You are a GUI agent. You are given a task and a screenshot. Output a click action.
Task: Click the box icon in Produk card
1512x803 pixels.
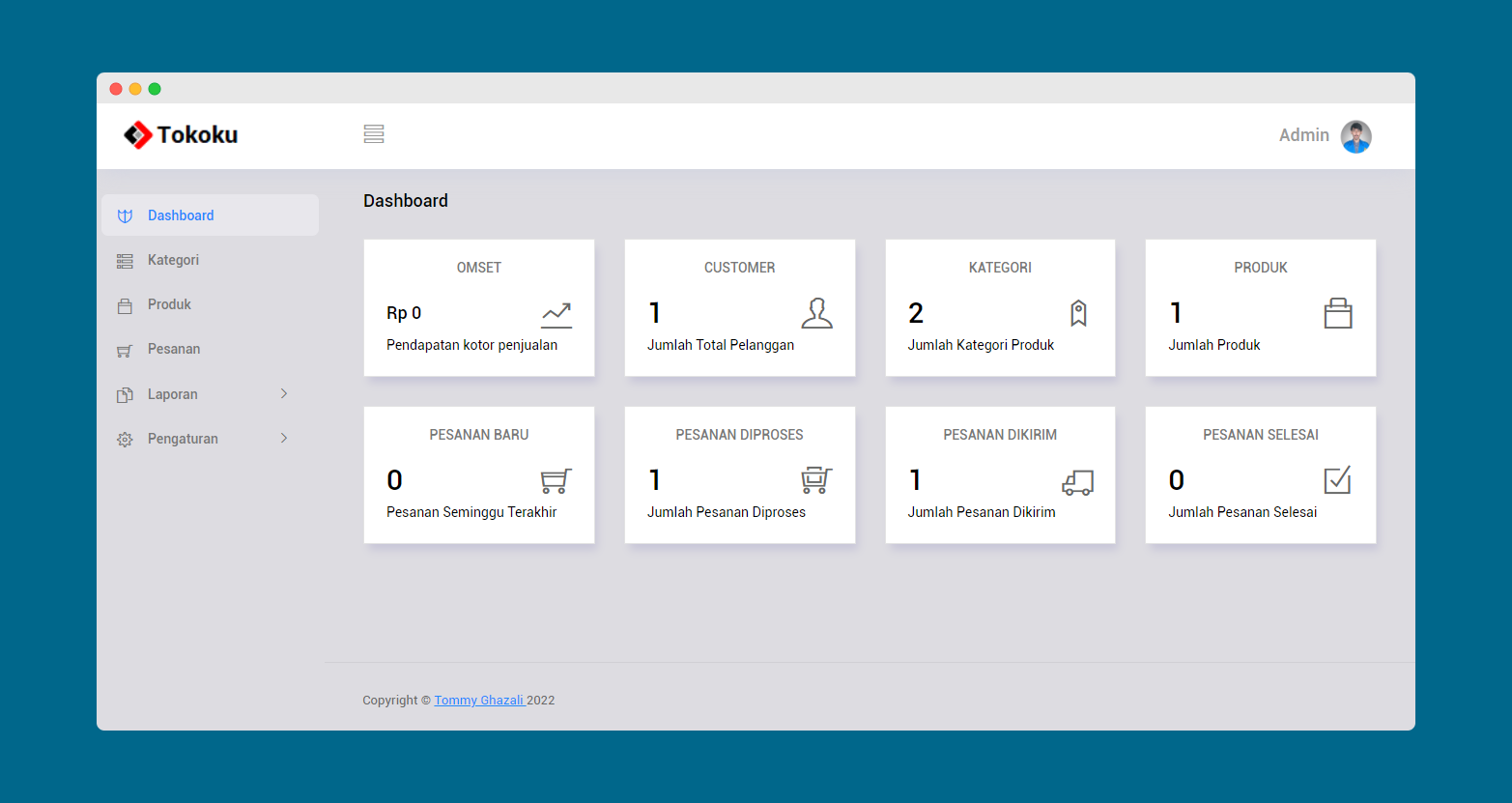click(x=1337, y=313)
